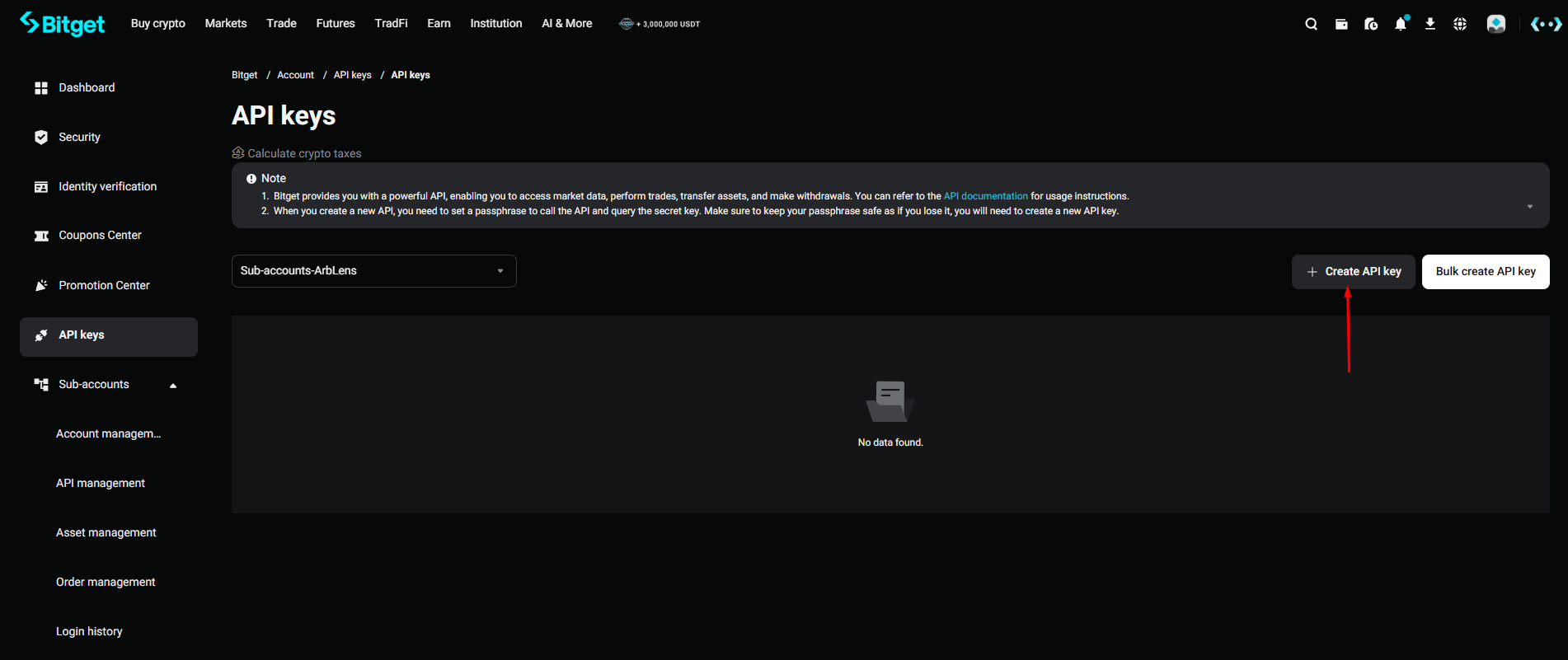This screenshot has height=660, width=1568.
Task: Open the search icon in header
Action: pos(1311,24)
